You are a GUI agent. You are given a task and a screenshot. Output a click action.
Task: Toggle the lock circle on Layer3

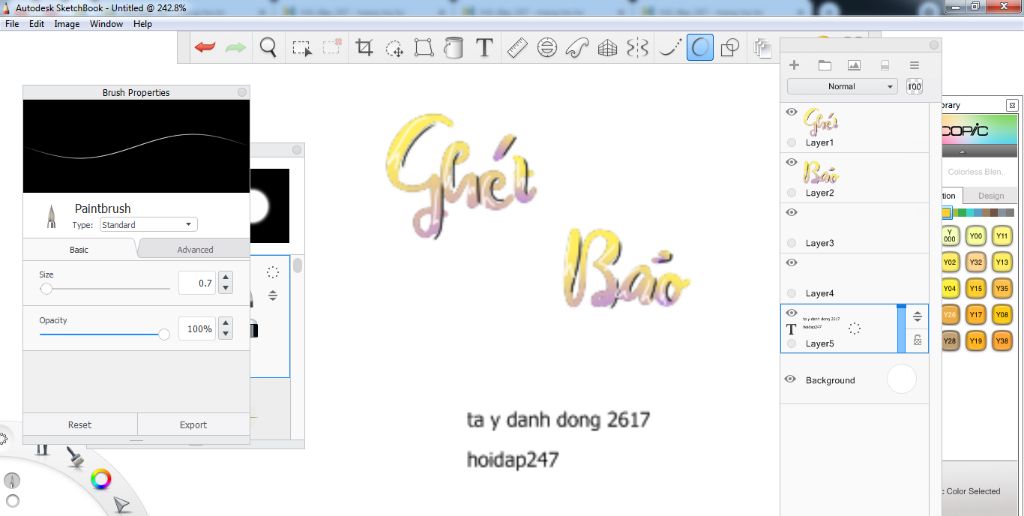[792, 243]
